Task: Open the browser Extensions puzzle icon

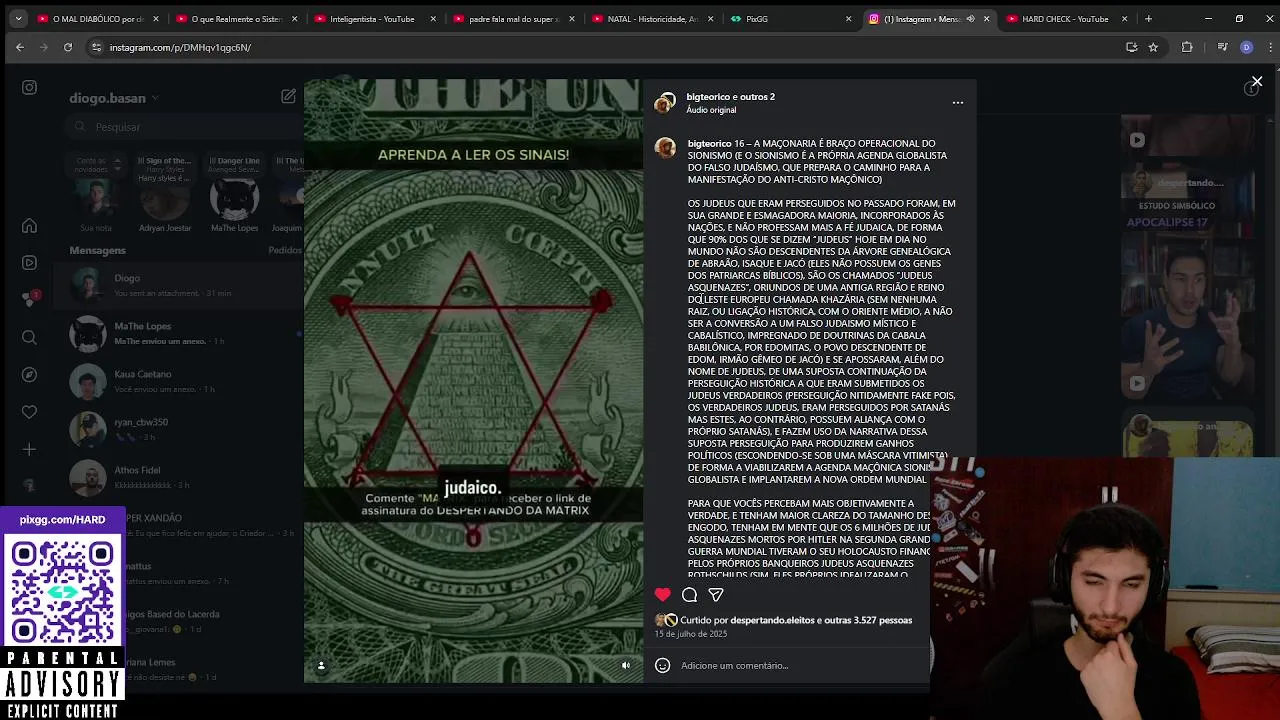Action: pos(1187,47)
